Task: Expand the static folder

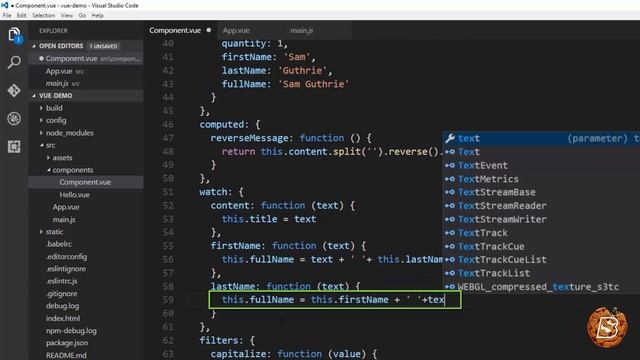Action: tap(54, 232)
